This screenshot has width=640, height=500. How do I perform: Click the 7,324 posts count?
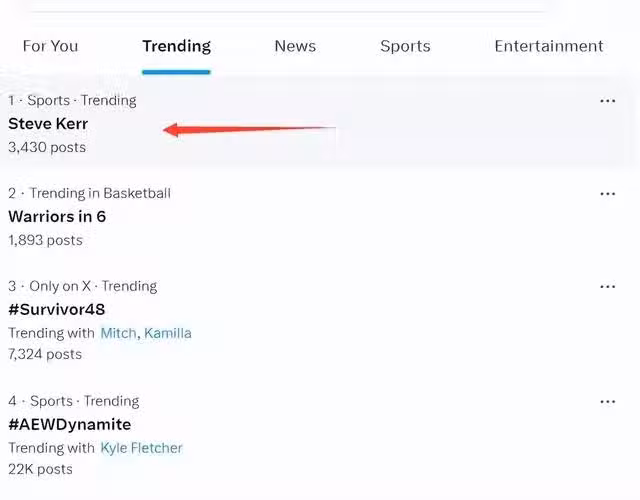pyautogui.click(x=45, y=354)
